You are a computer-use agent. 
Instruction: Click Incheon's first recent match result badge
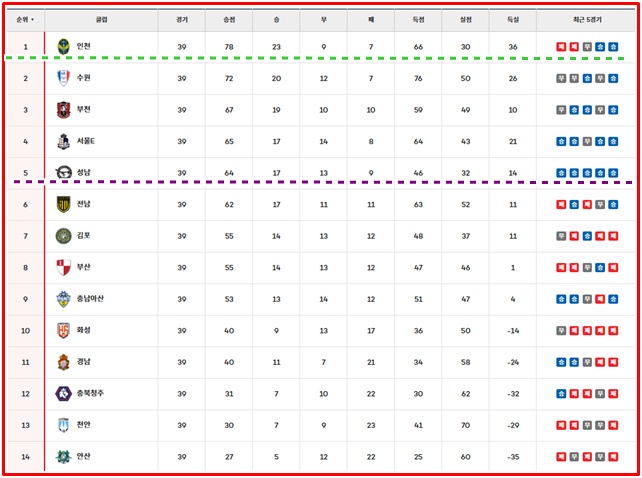pyautogui.click(x=561, y=47)
